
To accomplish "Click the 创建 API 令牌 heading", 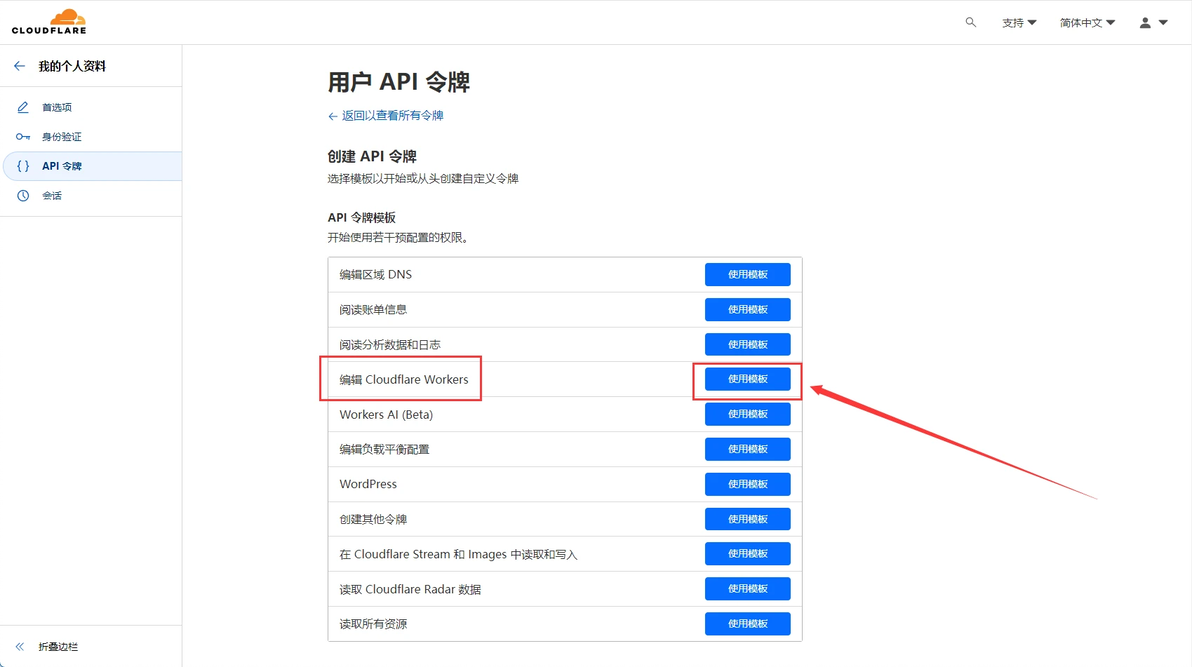I will pos(372,157).
